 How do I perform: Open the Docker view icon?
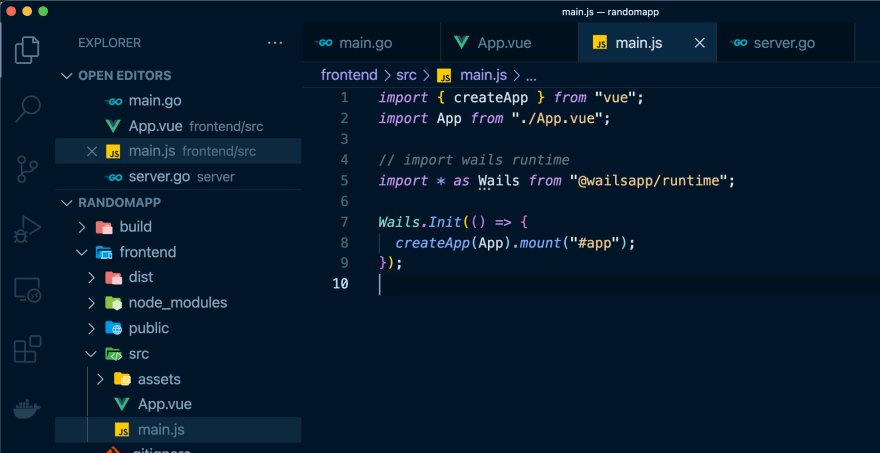[x=27, y=409]
